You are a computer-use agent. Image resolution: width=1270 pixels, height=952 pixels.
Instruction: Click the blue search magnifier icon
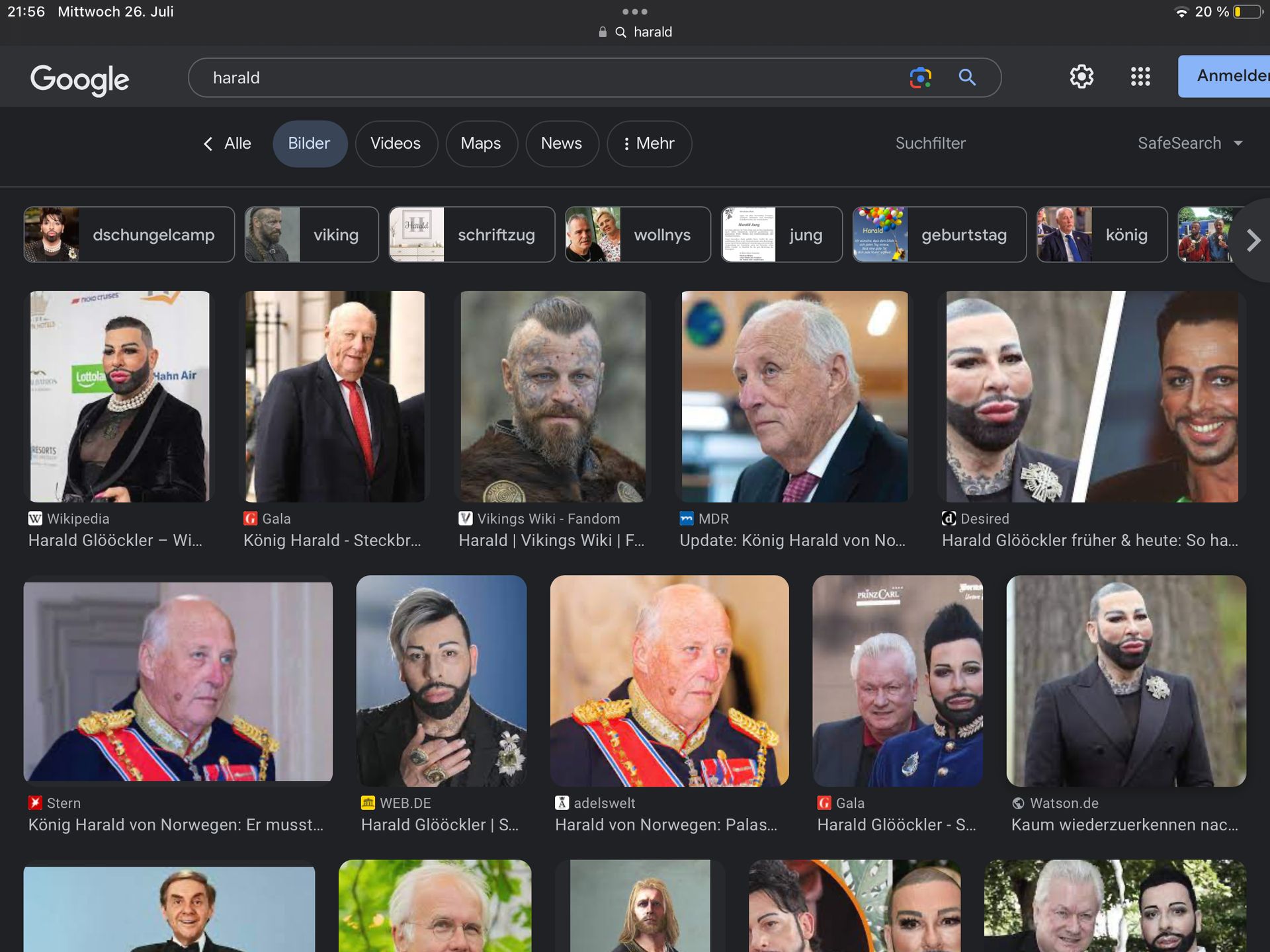967,77
